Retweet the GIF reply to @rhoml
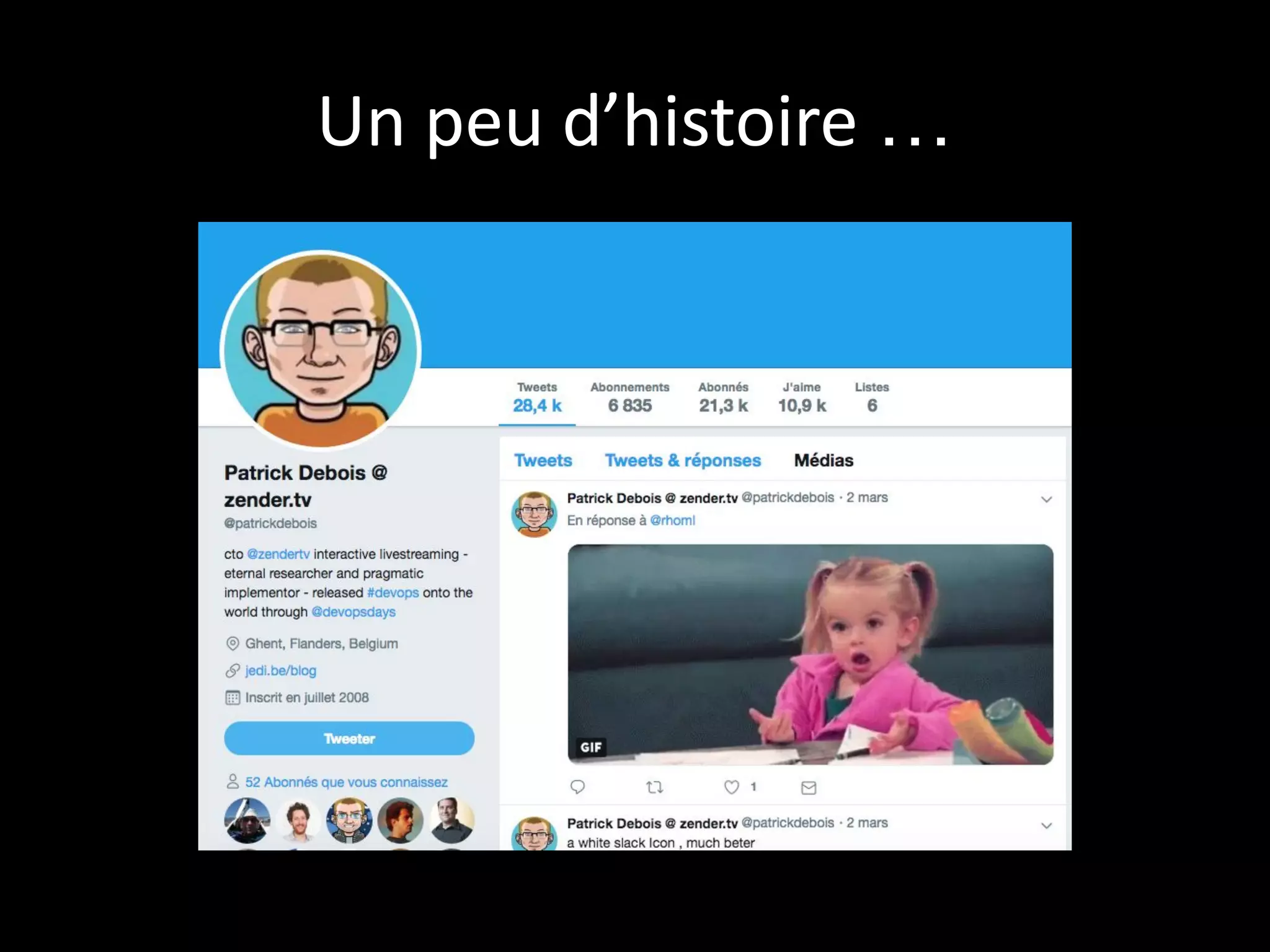 [x=655, y=787]
